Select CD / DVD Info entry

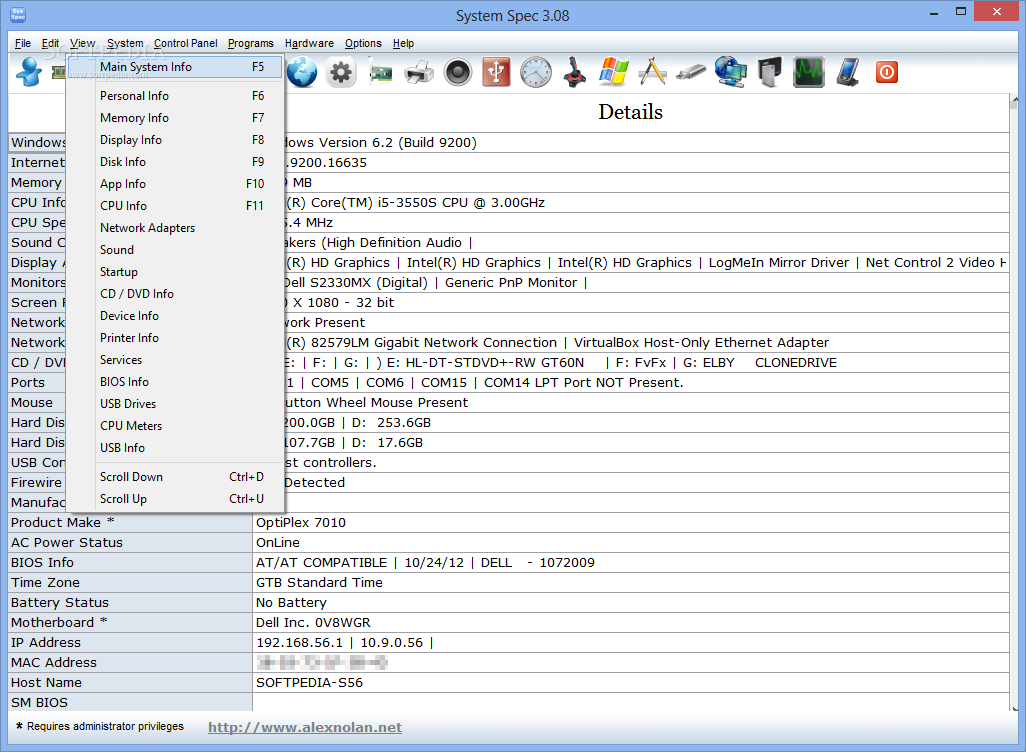point(175,294)
